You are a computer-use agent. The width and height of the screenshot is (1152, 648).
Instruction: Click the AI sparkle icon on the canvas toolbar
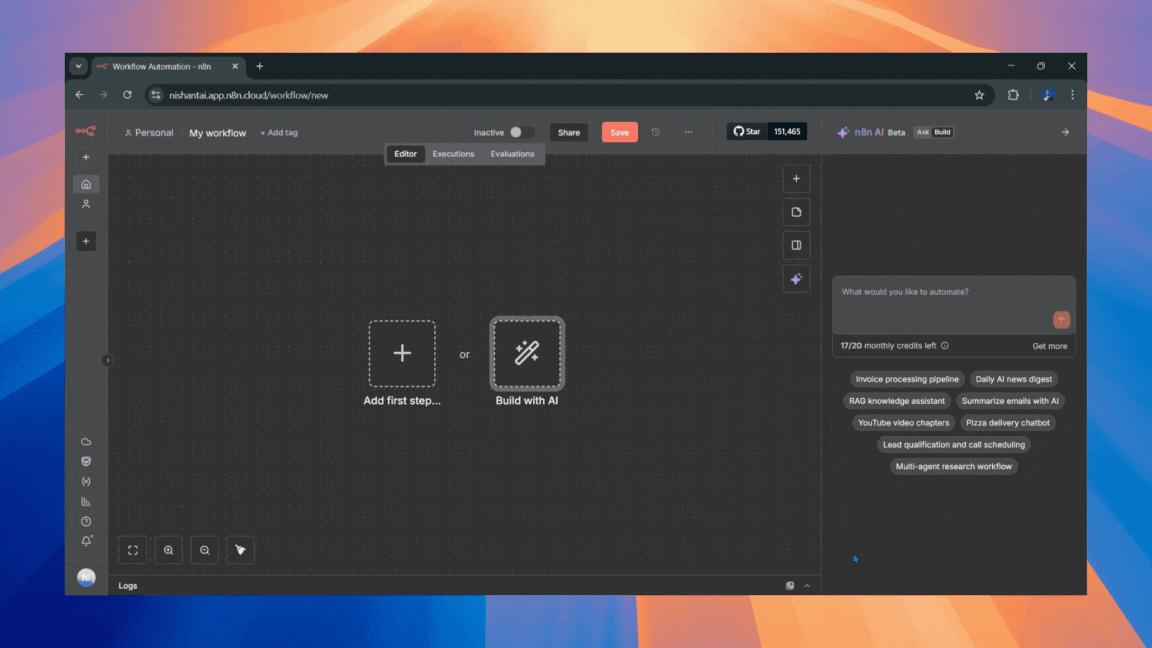pyautogui.click(x=796, y=278)
